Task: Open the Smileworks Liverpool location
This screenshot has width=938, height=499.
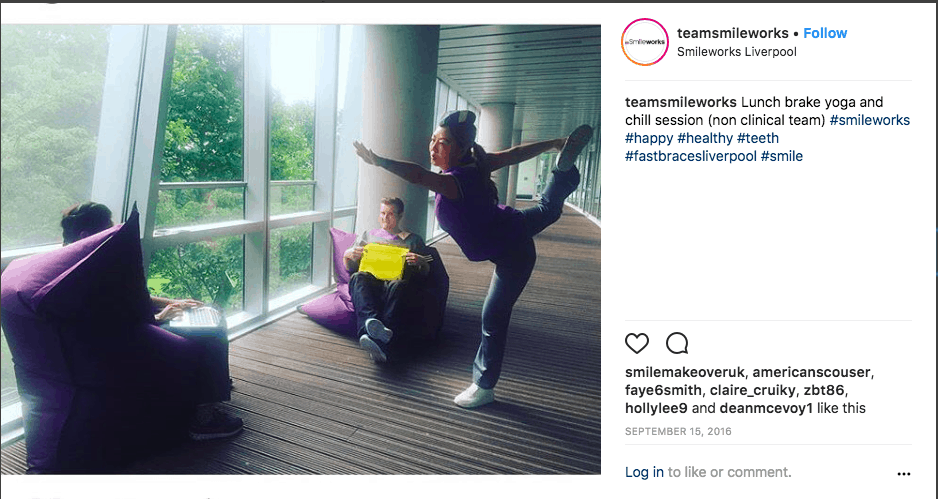Action: pyautogui.click(x=737, y=52)
